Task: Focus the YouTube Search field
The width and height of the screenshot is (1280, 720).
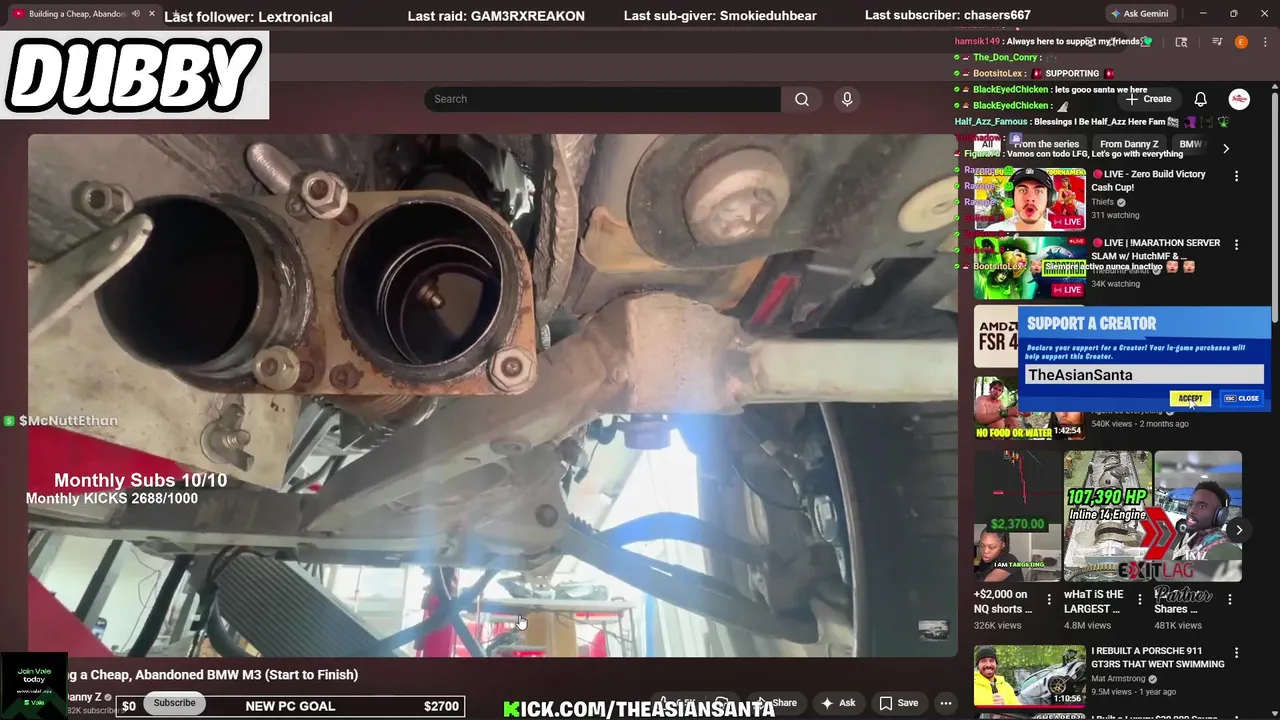Action: (602, 99)
